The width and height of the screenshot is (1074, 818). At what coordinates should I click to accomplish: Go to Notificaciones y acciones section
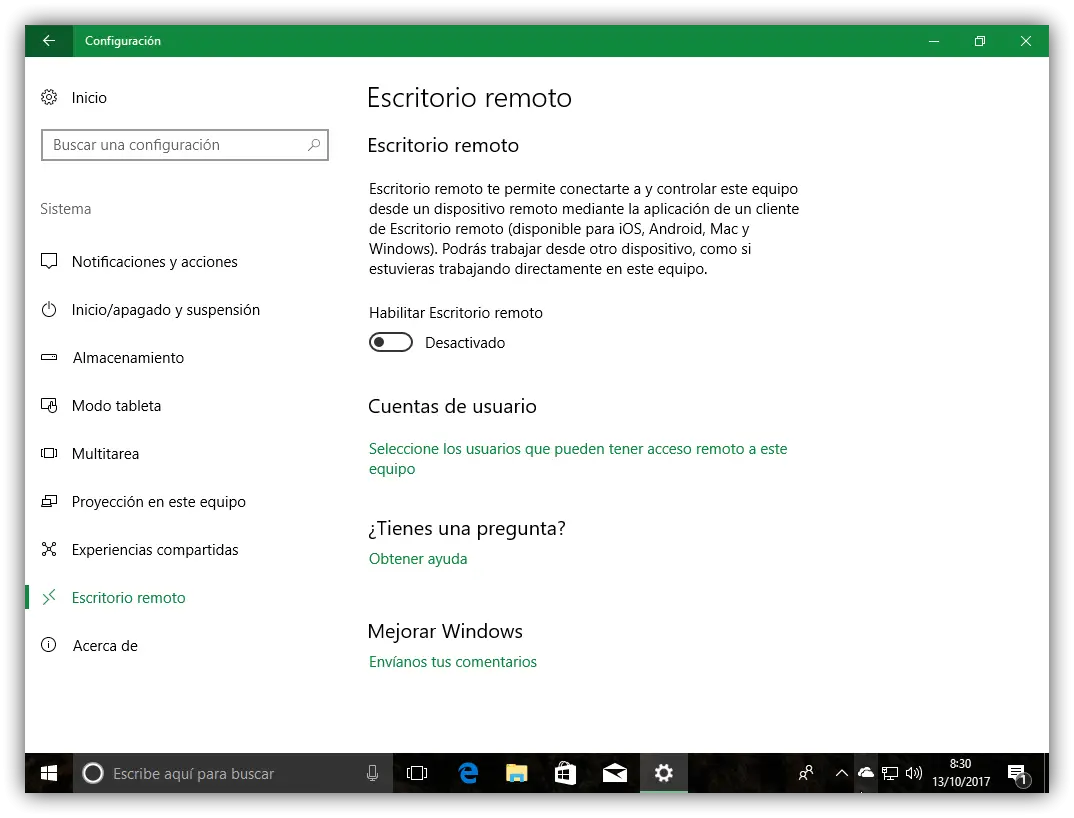[x=154, y=262]
